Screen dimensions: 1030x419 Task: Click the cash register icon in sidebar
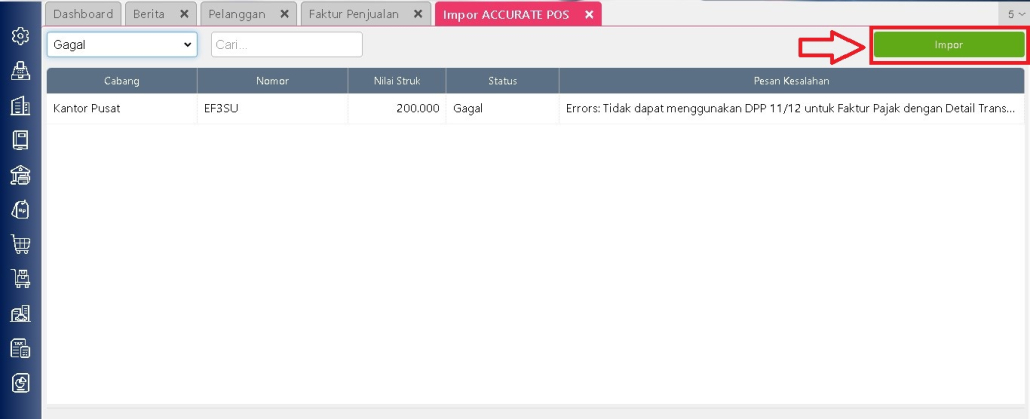[20, 70]
